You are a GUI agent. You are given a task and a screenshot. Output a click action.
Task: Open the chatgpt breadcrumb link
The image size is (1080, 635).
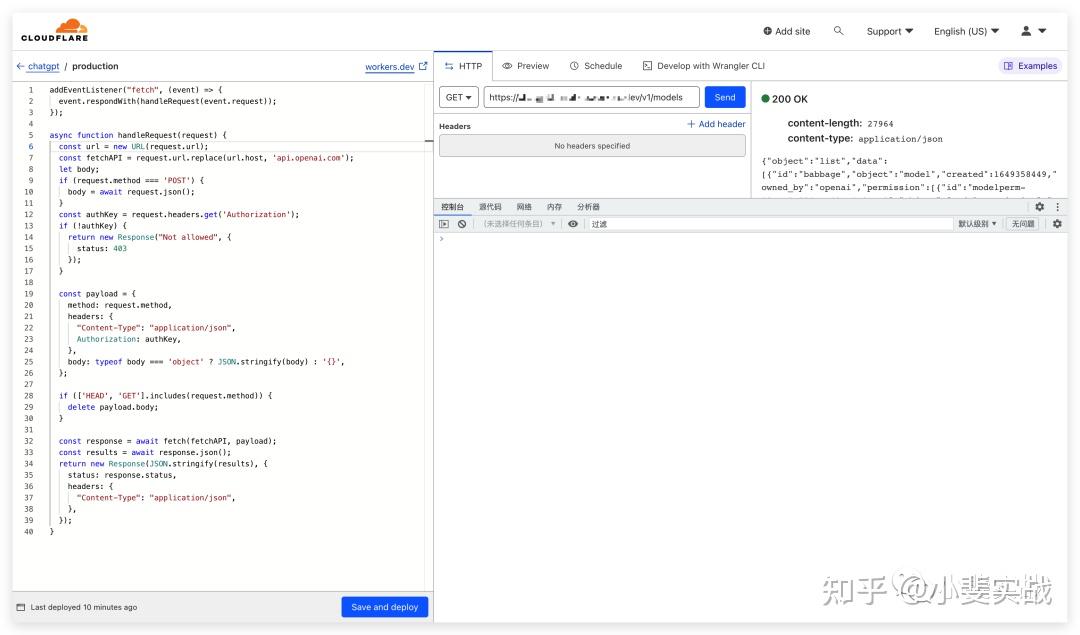[41, 66]
